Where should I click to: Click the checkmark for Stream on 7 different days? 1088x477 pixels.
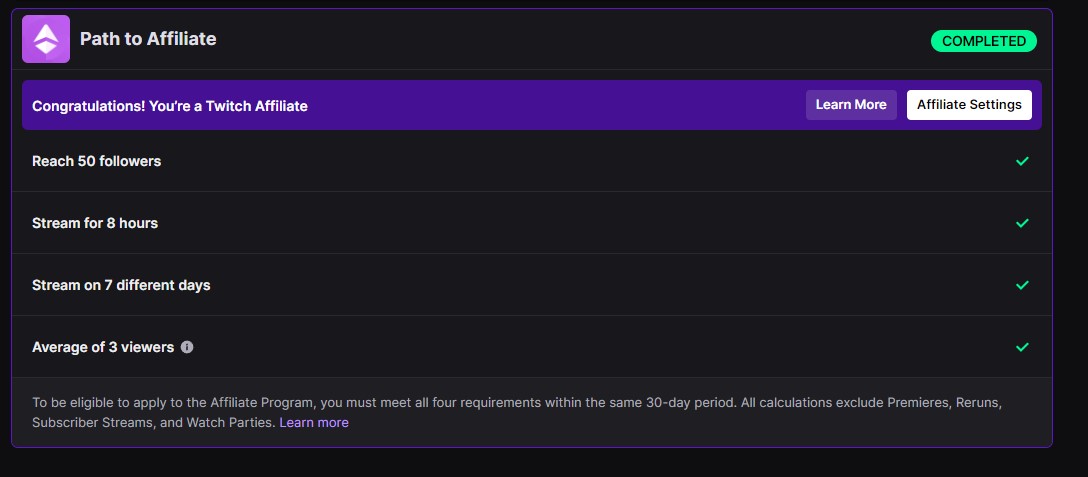coord(1022,285)
